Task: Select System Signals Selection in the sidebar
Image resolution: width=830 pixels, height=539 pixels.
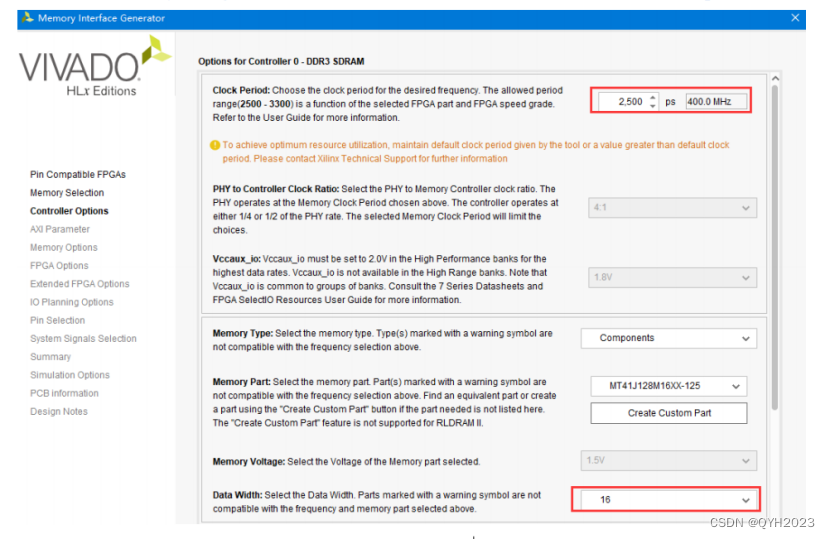Action: pos(83,339)
